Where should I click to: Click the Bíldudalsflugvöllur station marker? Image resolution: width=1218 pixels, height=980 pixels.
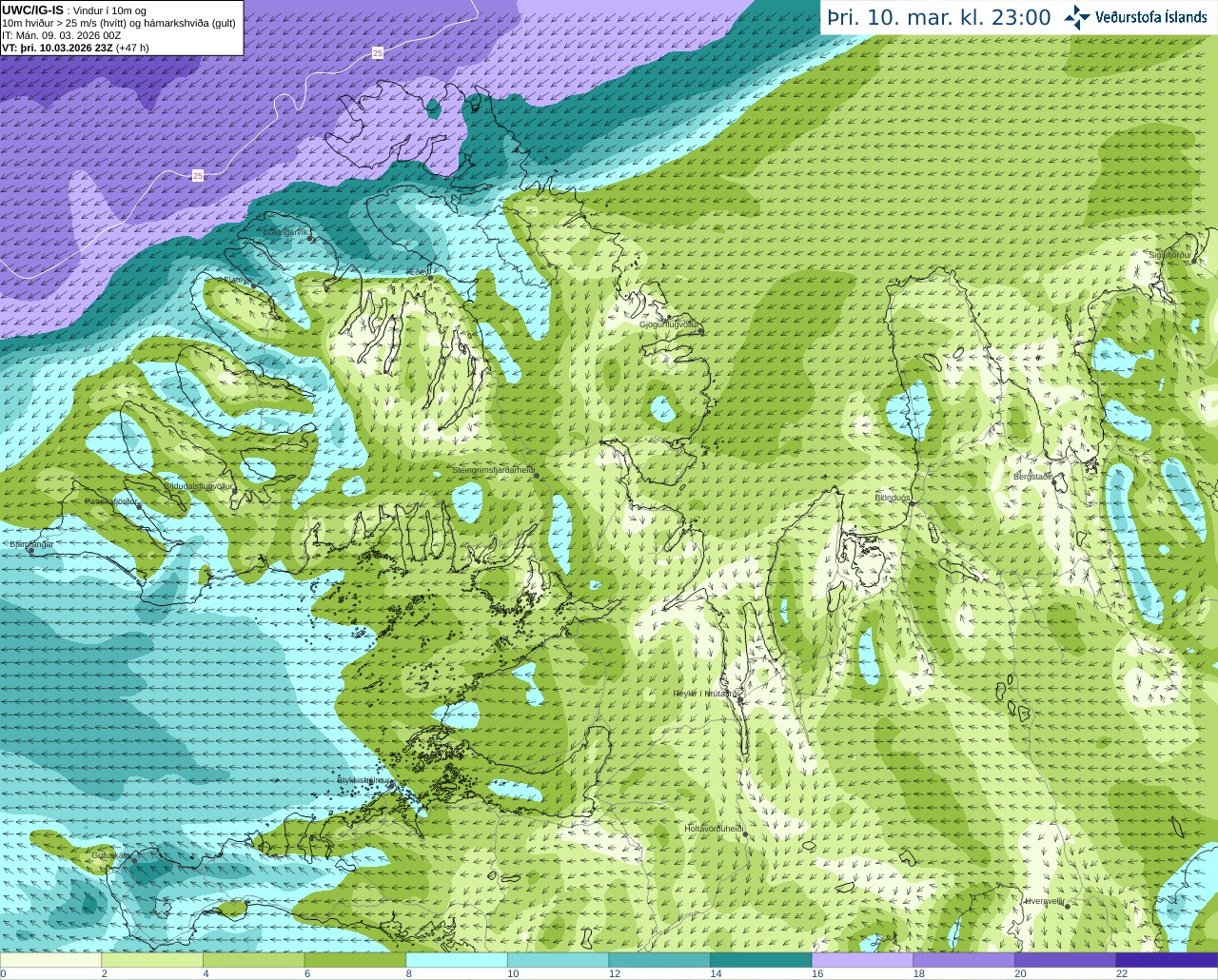pos(234,490)
